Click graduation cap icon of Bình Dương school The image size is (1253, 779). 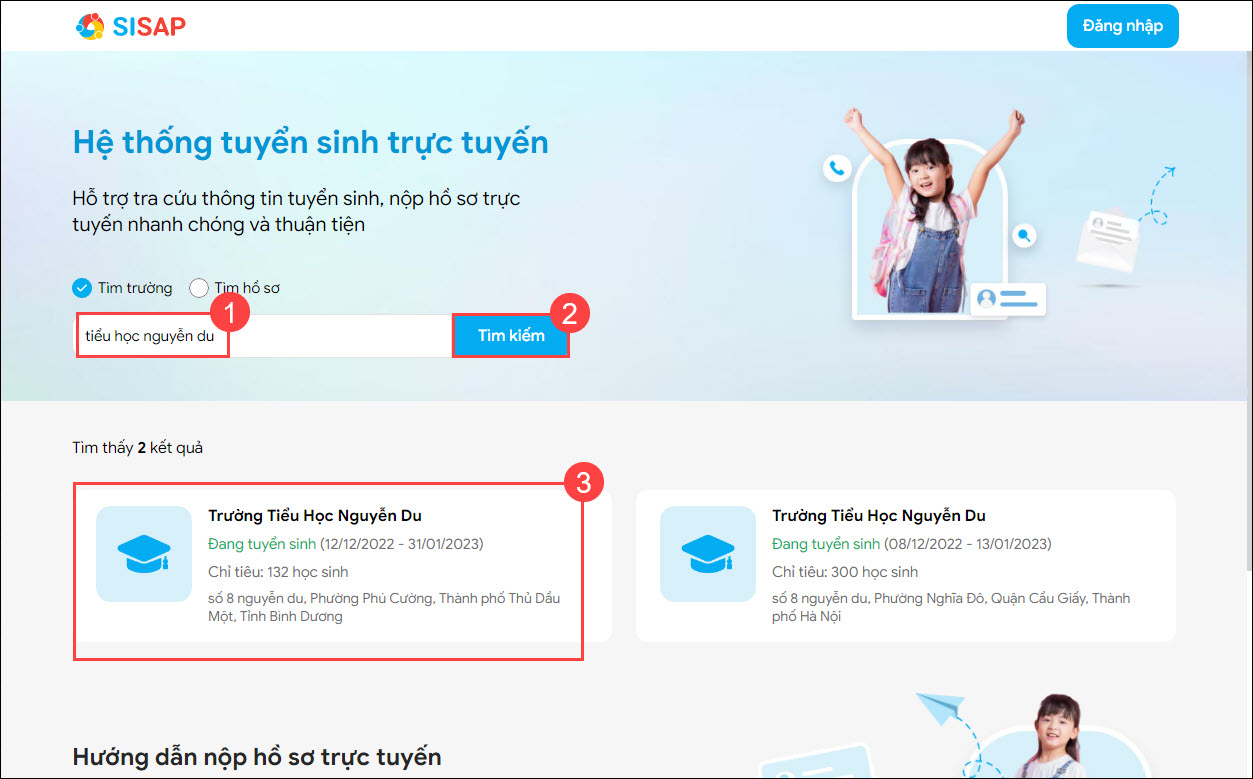[x=144, y=554]
